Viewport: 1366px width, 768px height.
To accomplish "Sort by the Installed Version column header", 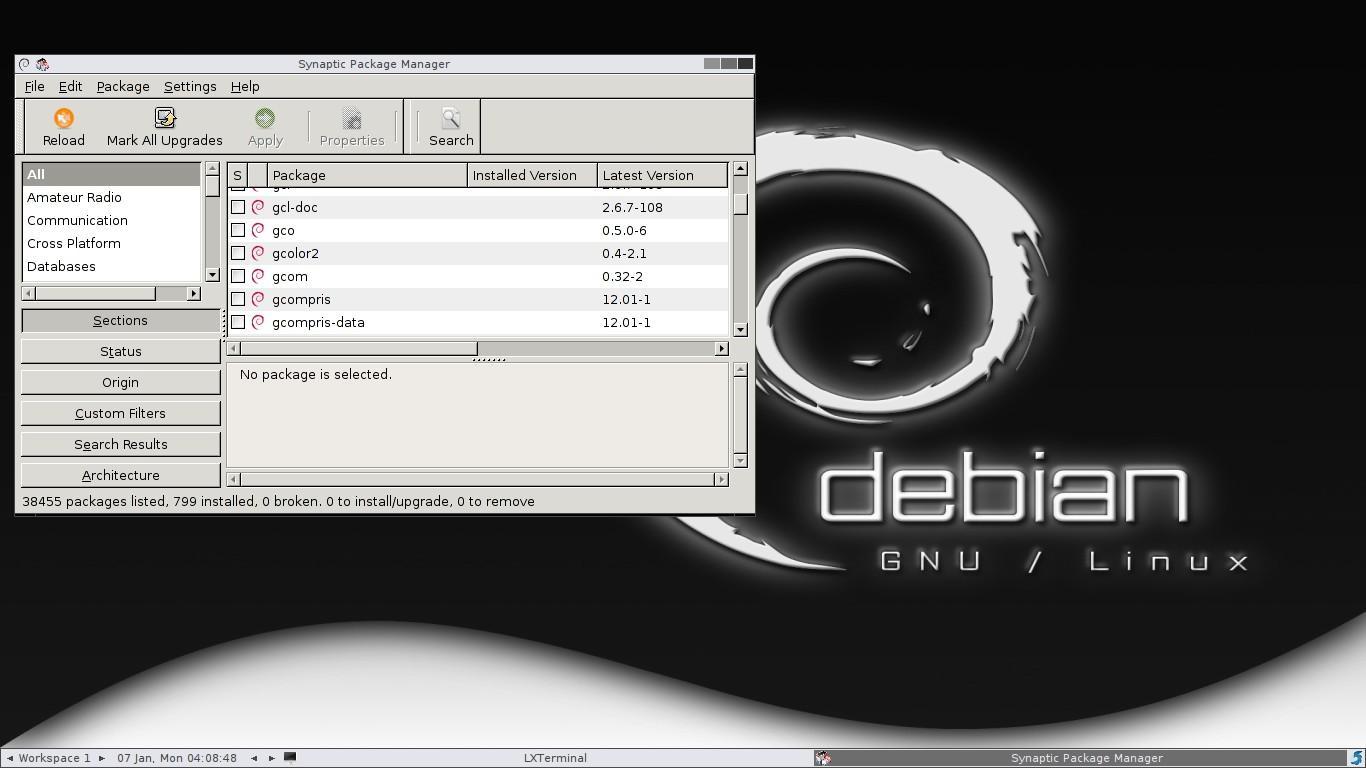I will point(532,175).
